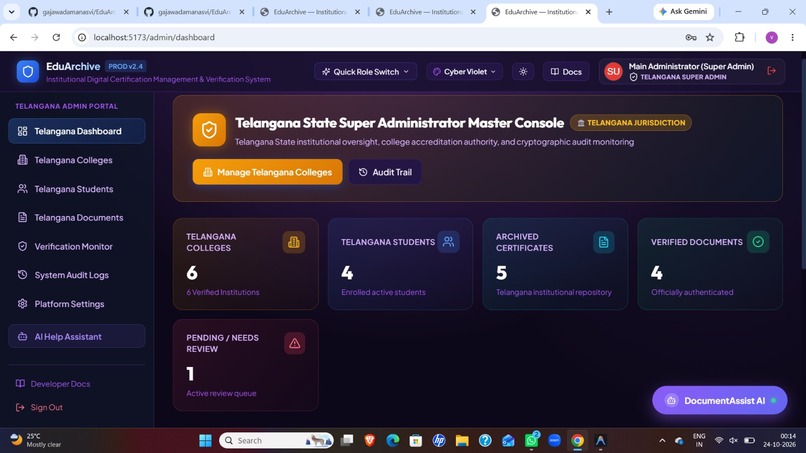The width and height of the screenshot is (806, 453).
Task: Open Brave browser from taskbar
Action: tap(370, 441)
